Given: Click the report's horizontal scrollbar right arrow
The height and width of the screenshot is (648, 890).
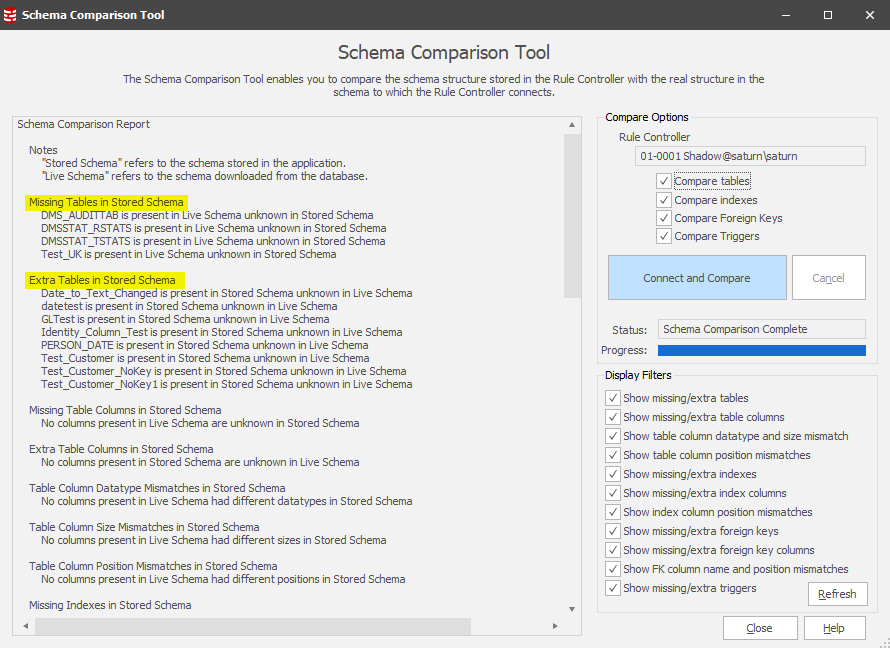Looking at the screenshot, I should pyautogui.click(x=555, y=626).
